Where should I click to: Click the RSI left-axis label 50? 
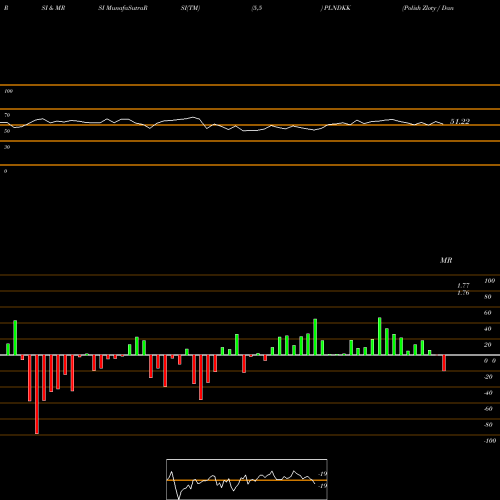[x=7, y=131]
